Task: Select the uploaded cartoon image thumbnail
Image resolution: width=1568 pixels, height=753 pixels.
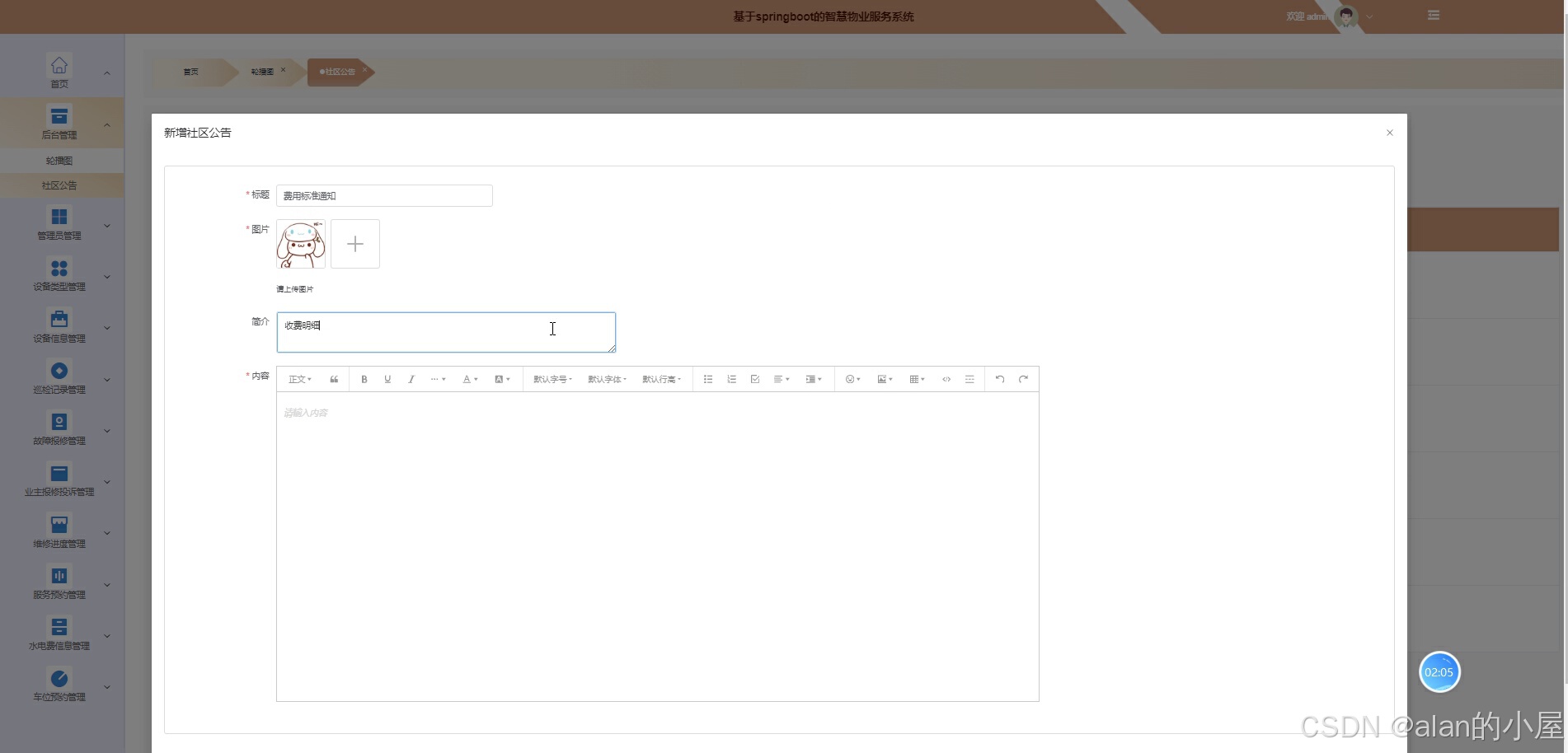Action: coord(301,244)
